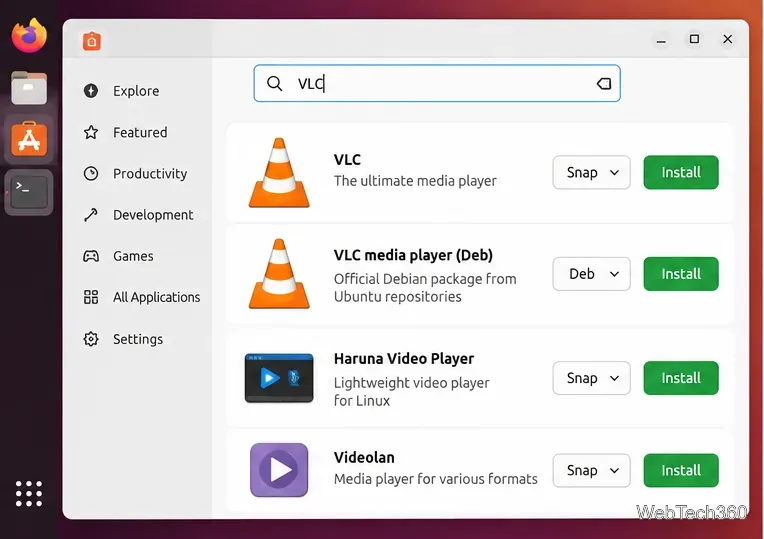Install Haruna Video Player

(681, 378)
